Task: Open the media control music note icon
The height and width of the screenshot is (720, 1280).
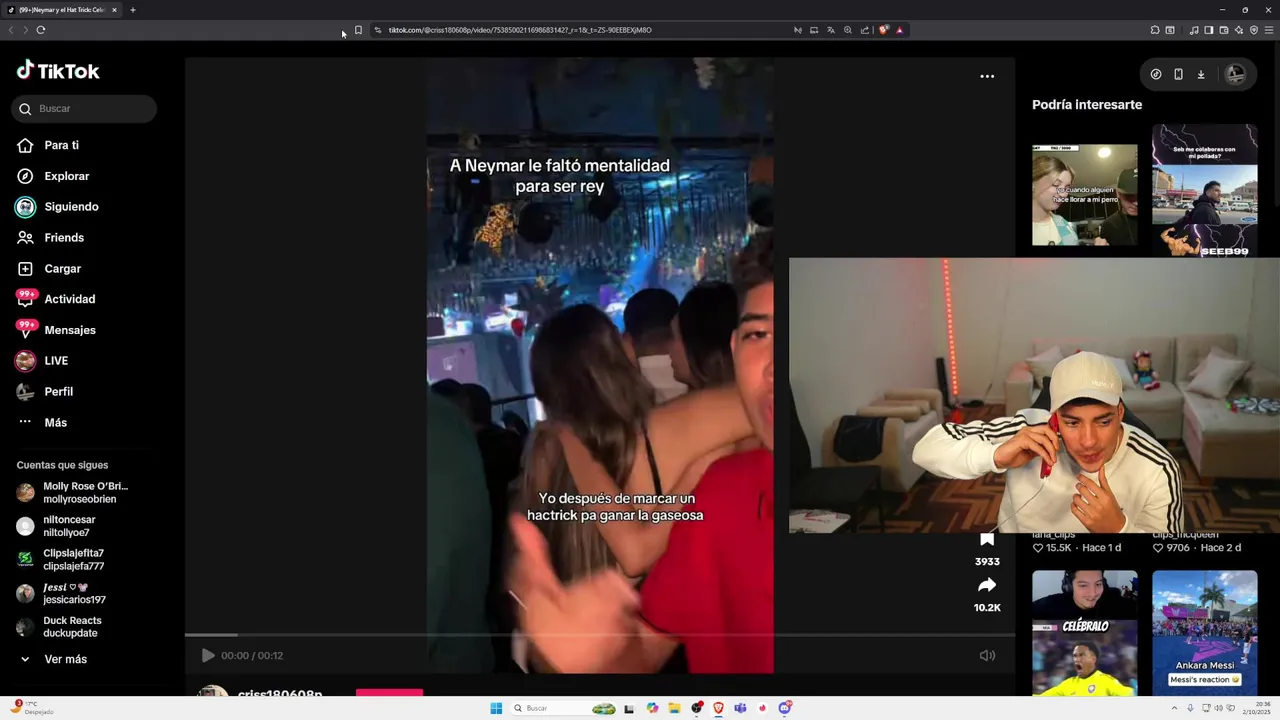Action: click(1194, 30)
